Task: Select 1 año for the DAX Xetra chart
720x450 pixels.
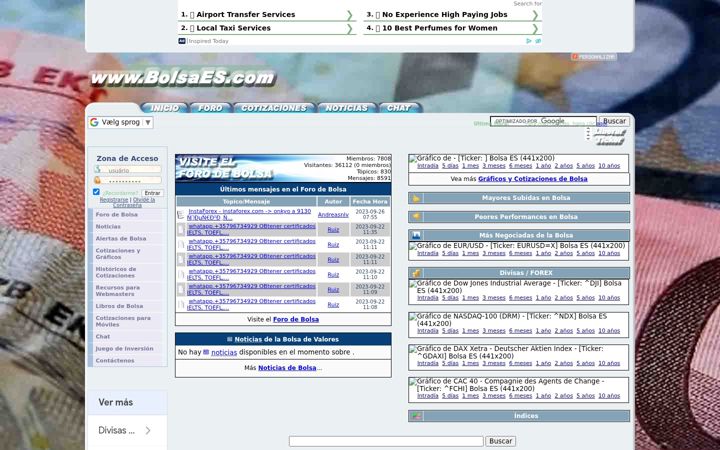Action: click(x=543, y=363)
